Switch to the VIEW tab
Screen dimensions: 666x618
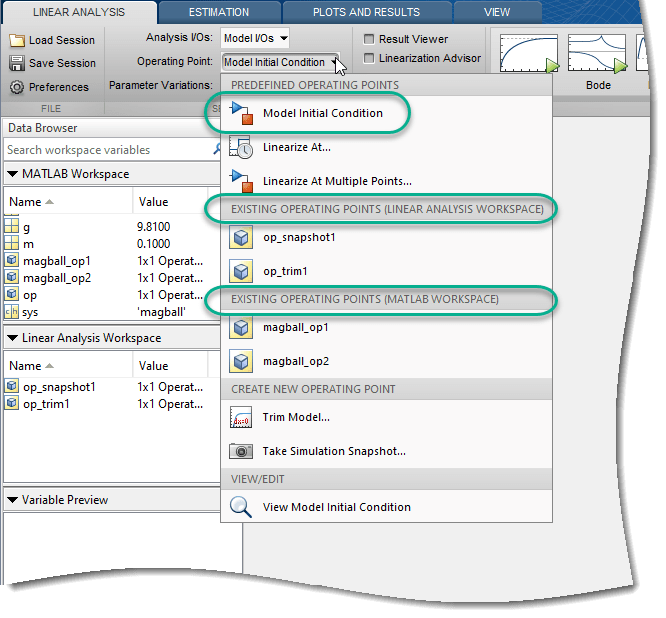tap(497, 12)
